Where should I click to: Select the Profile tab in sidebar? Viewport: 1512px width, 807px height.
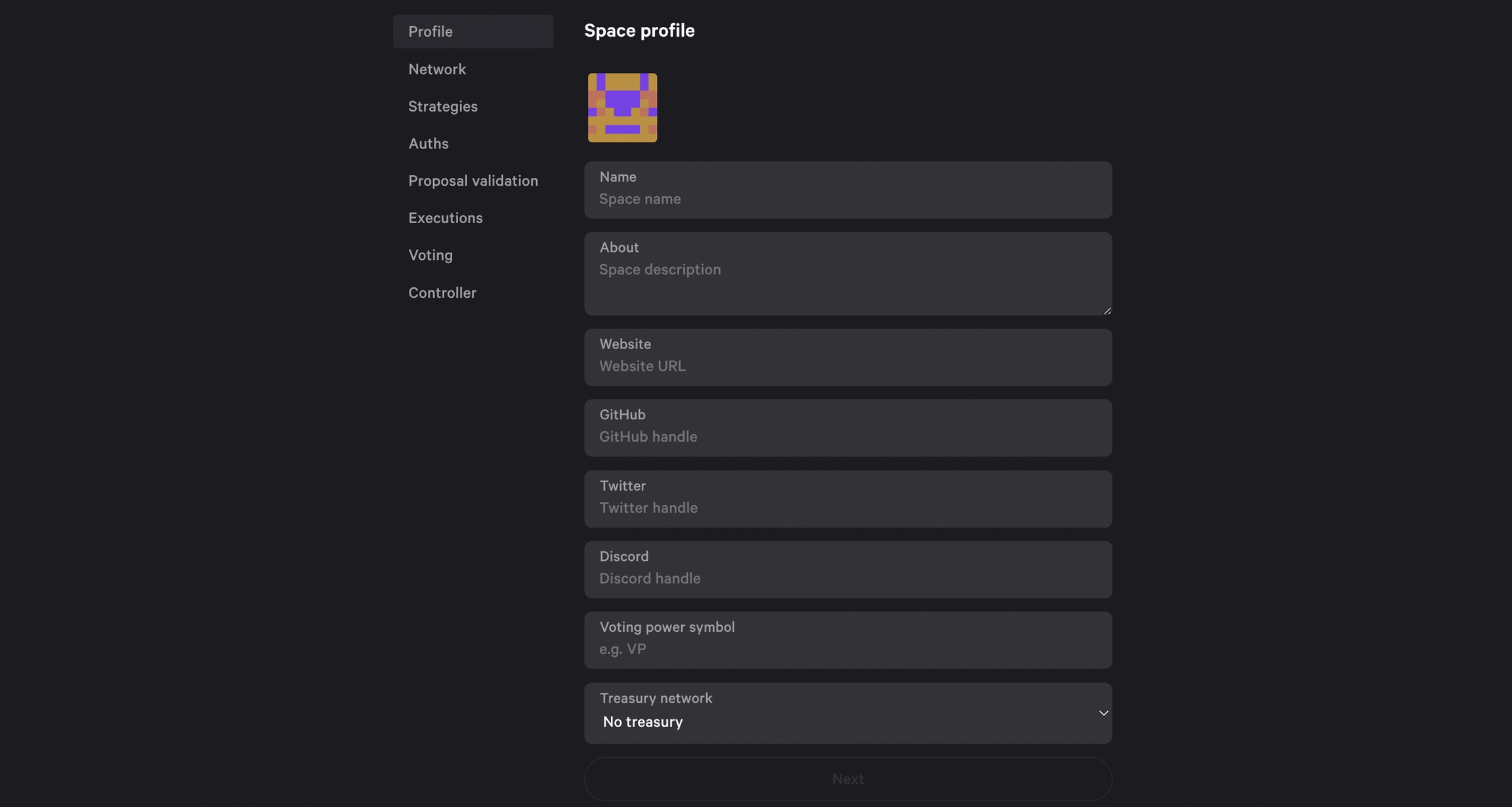430,31
